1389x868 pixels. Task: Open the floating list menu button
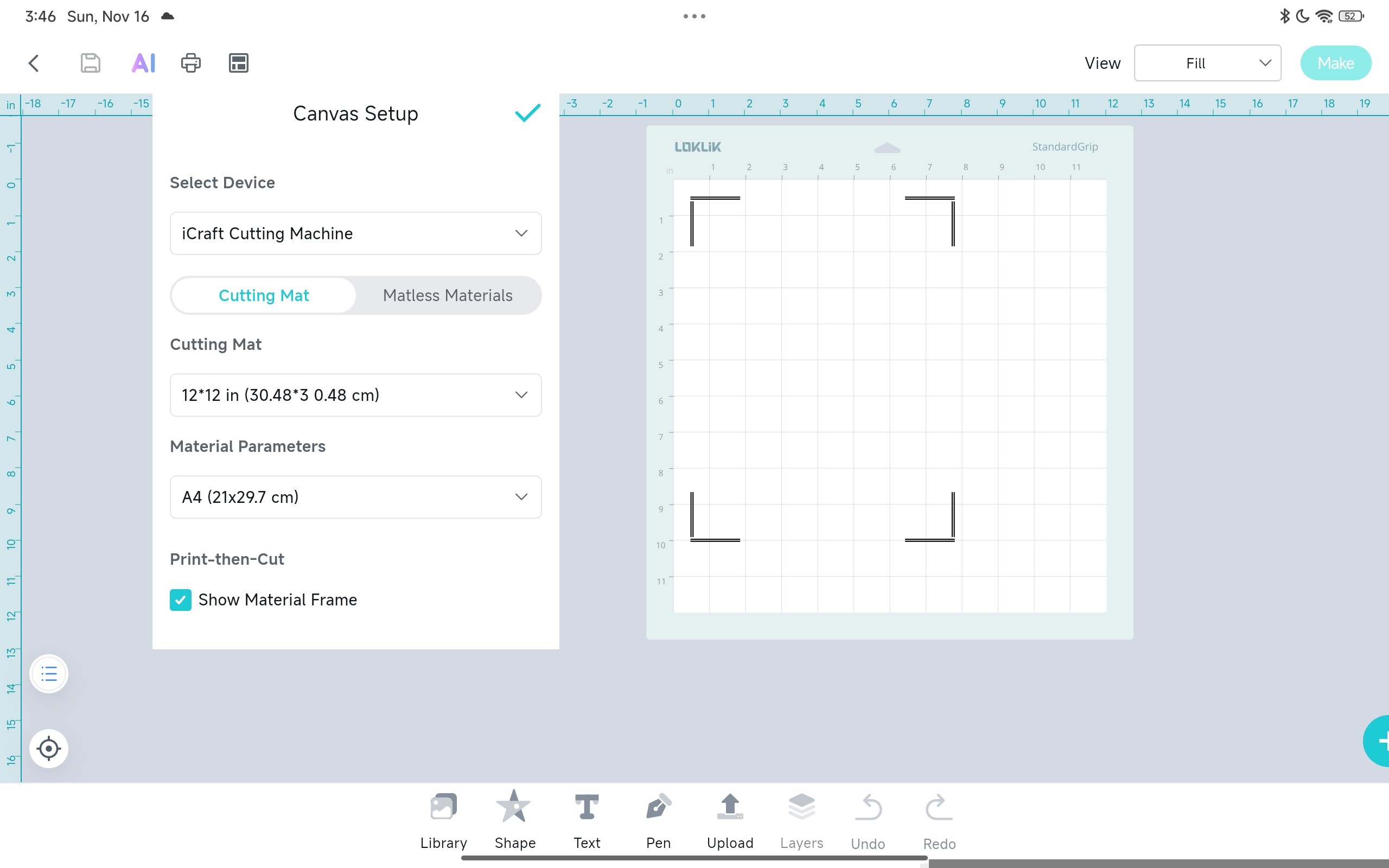coord(49,673)
